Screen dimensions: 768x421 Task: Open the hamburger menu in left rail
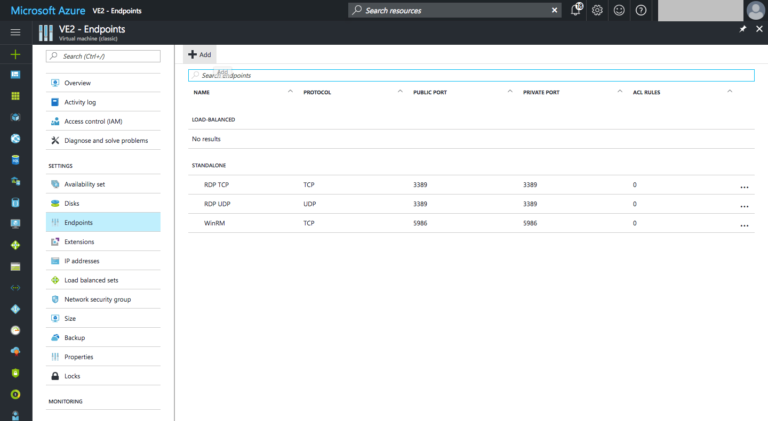click(15, 32)
